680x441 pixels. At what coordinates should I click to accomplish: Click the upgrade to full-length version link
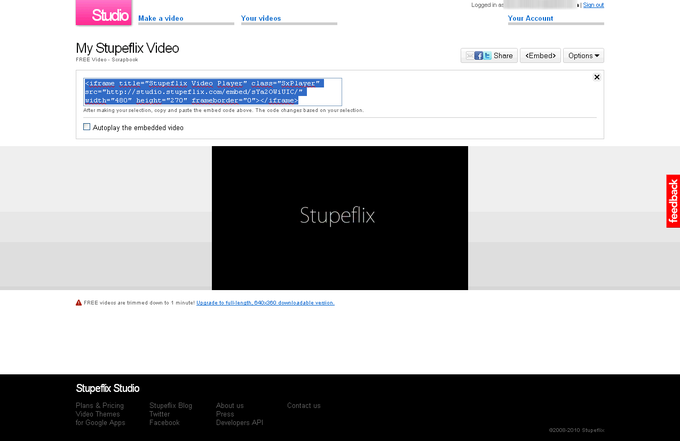(265, 303)
